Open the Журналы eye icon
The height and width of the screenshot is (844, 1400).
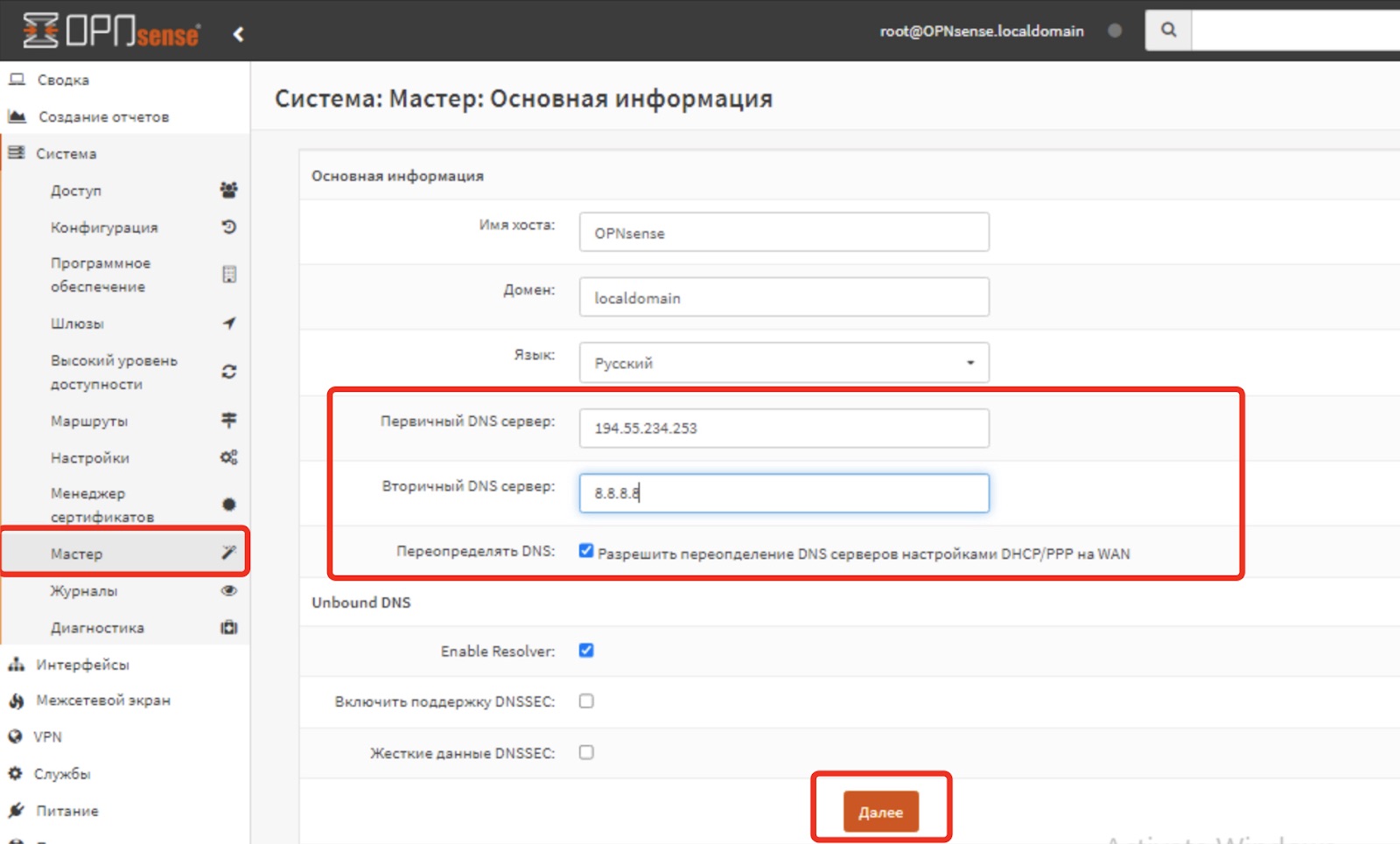tap(228, 590)
